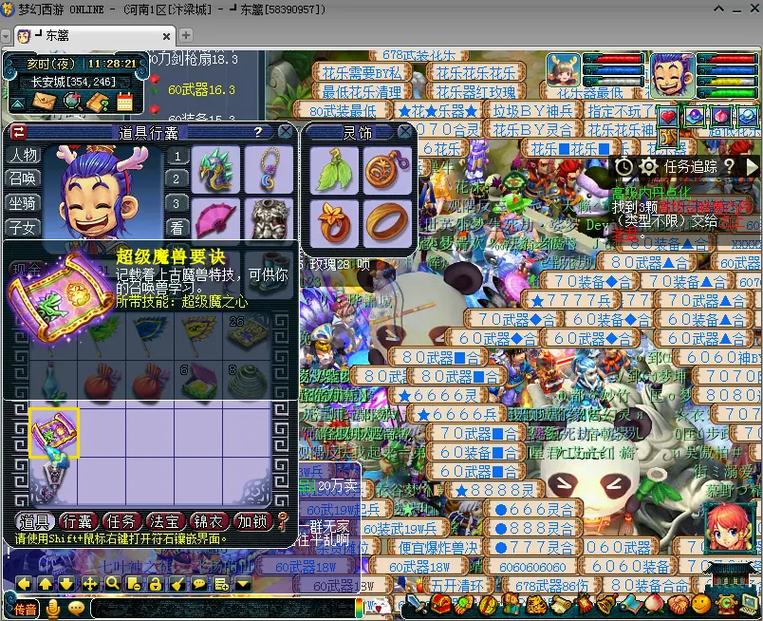
Task: Open the world map globe icon
Action: (73, 101)
